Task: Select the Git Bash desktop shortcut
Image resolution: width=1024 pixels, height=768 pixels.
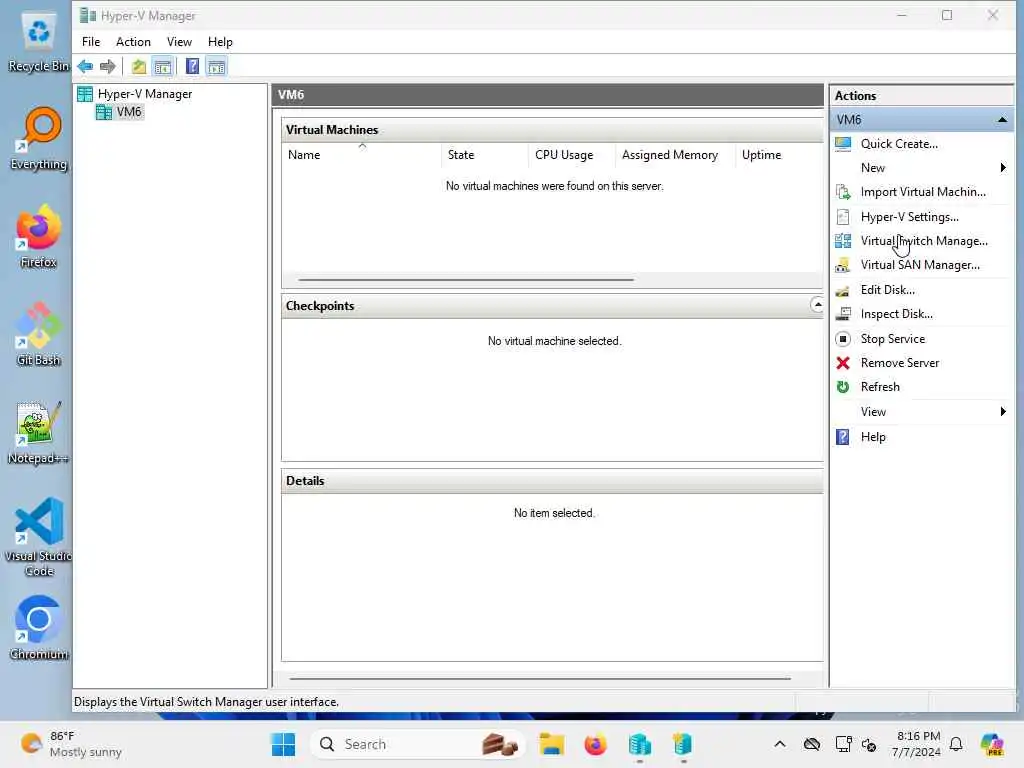Action: click(x=39, y=334)
